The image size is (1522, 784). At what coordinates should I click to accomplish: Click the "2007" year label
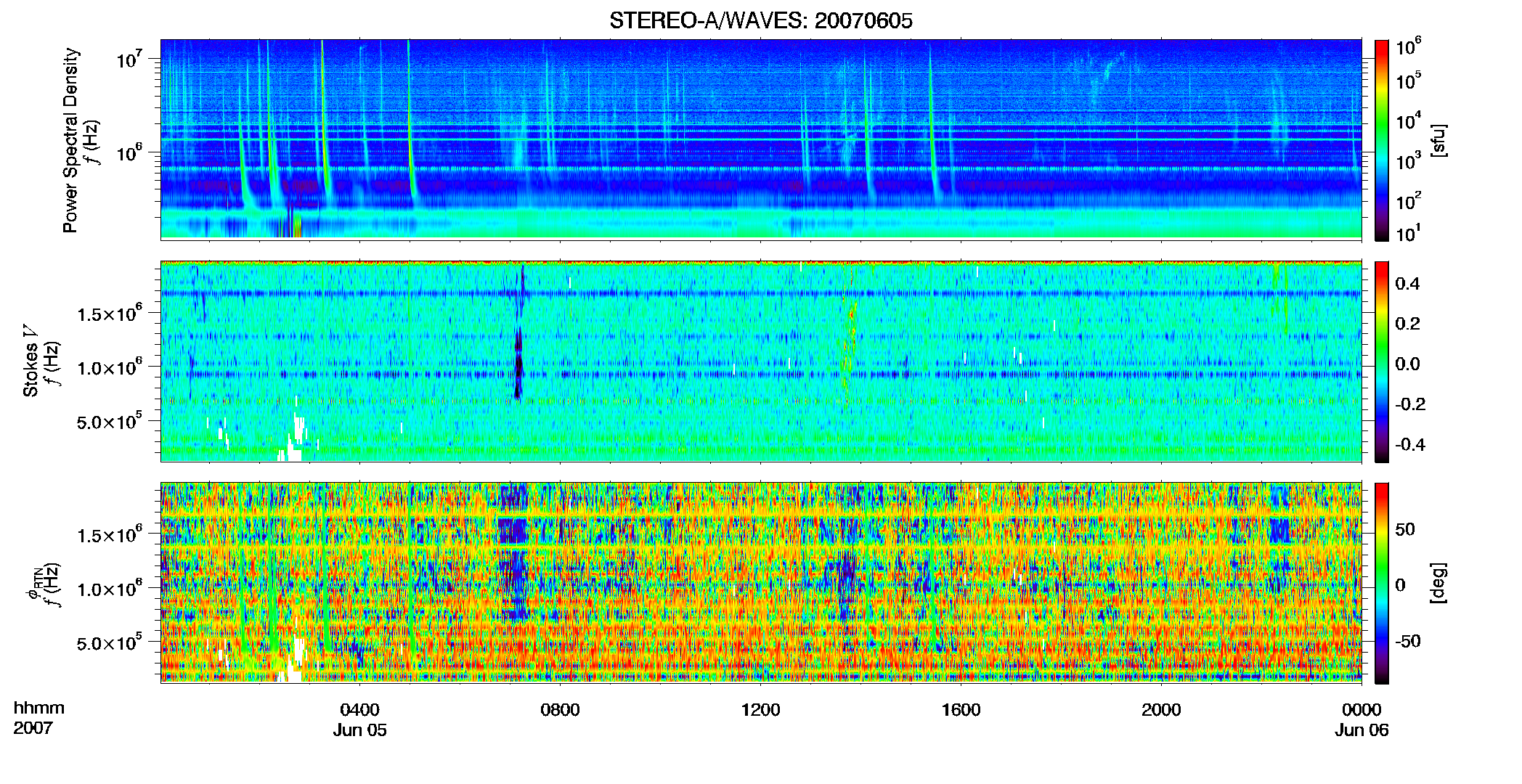point(33,728)
